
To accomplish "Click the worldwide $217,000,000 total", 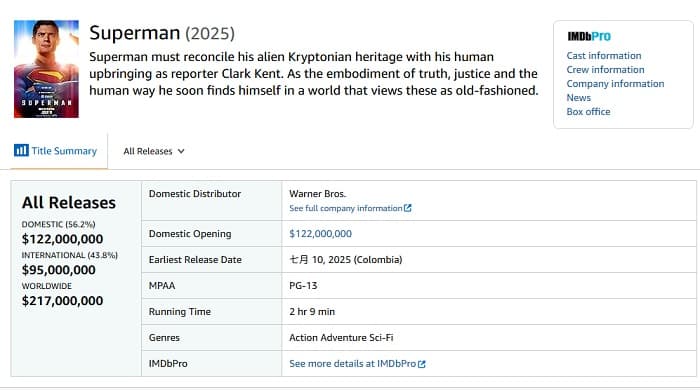I will (62, 301).
